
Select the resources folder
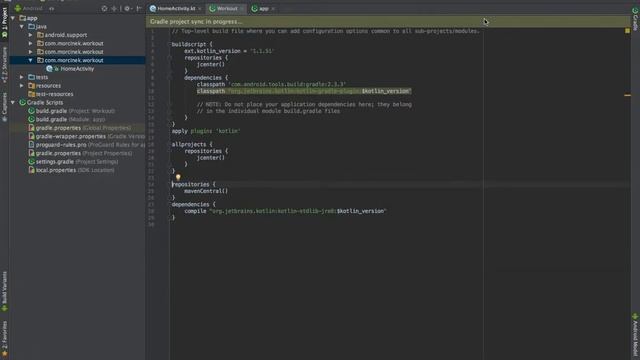44,86
